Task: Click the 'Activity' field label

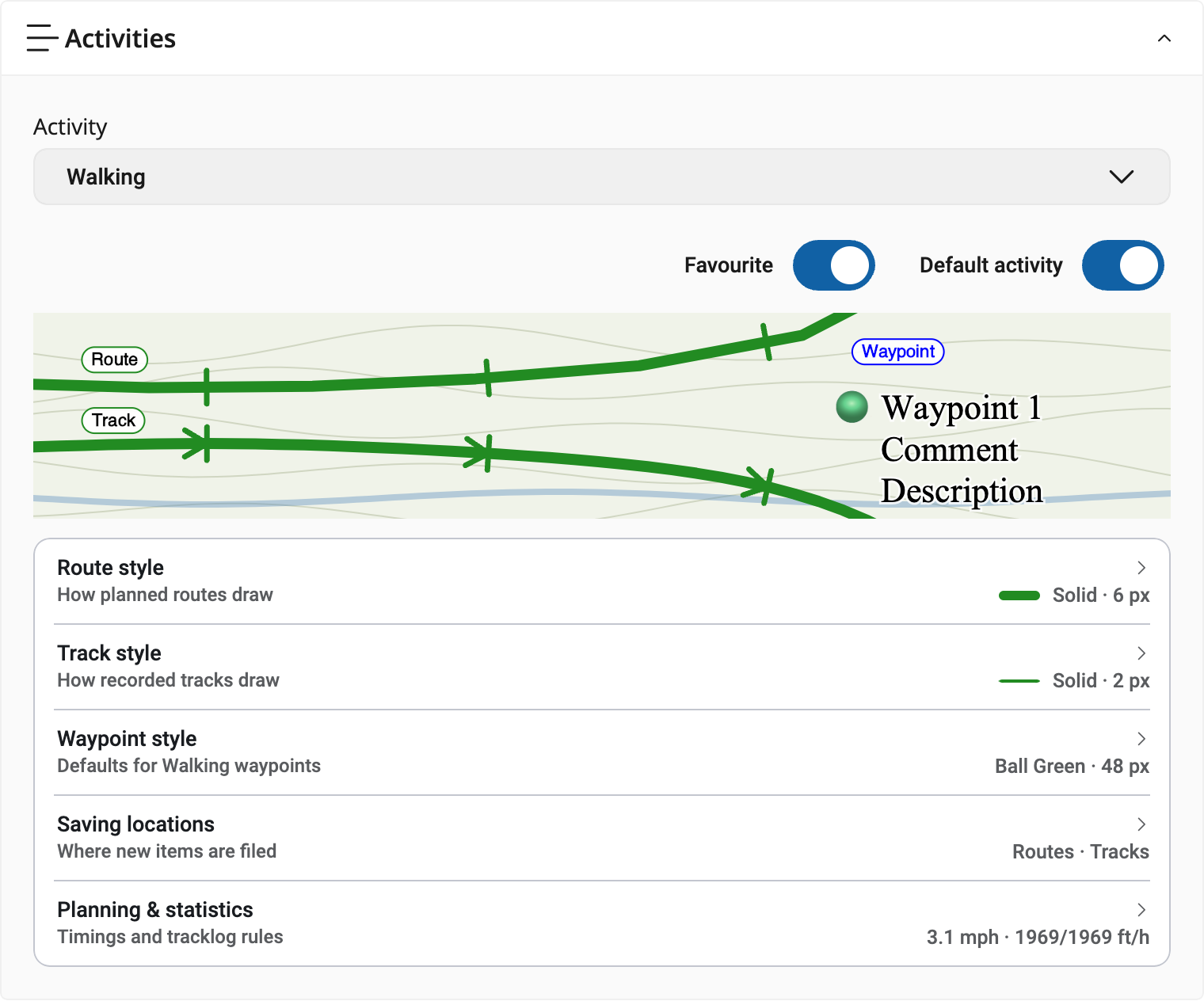Action: (x=70, y=127)
